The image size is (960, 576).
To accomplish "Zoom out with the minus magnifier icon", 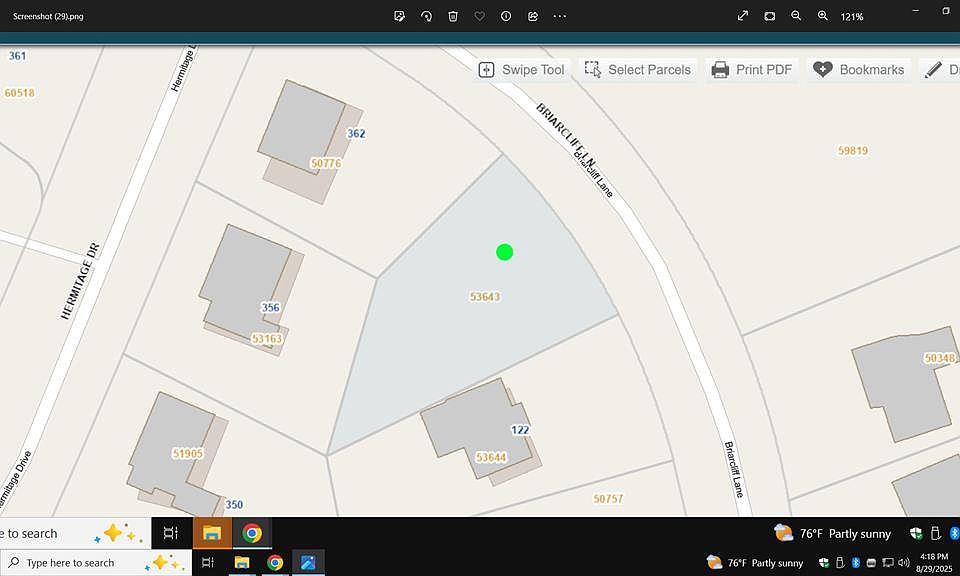I will tap(796, 16).
